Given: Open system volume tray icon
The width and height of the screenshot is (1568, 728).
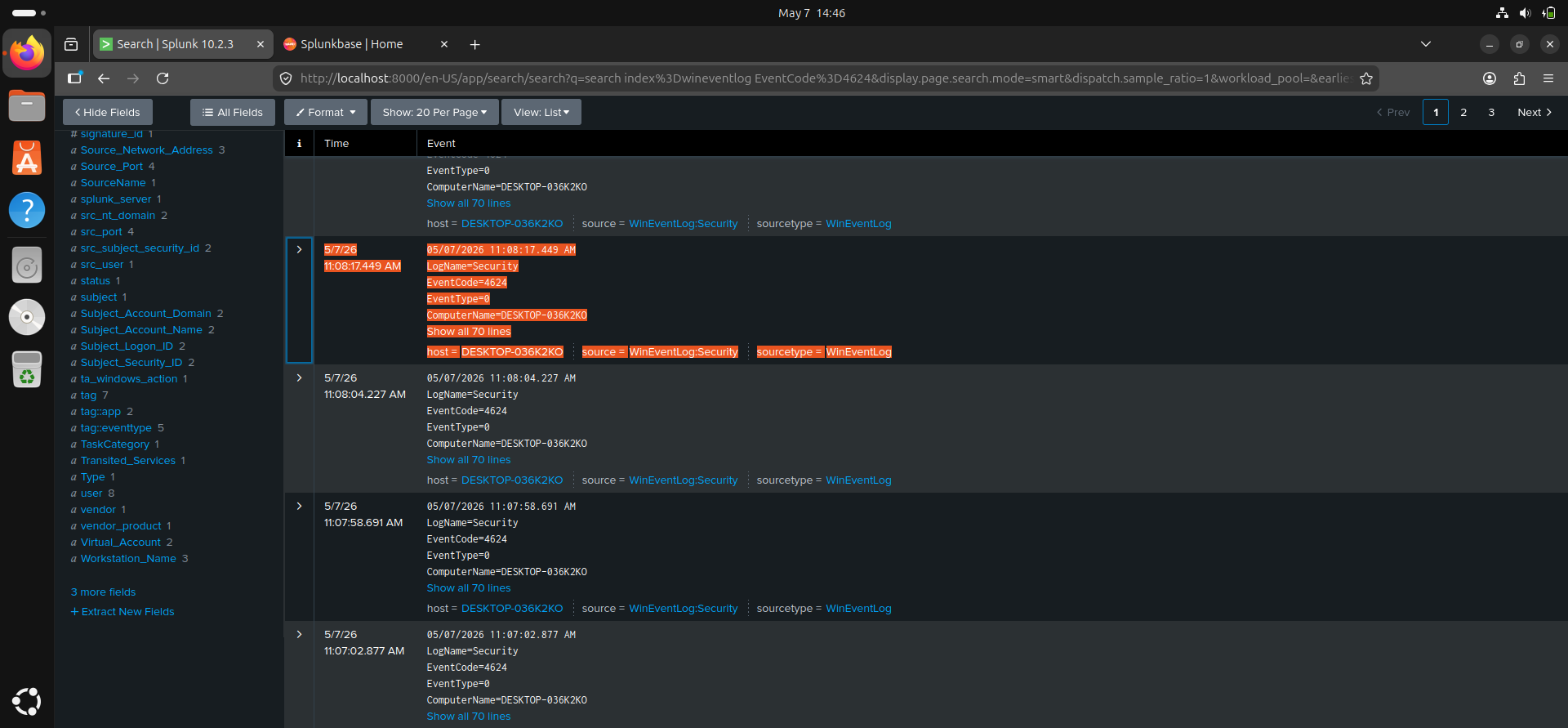Looking at the screenshot, I should click(x=1525, y=13).
